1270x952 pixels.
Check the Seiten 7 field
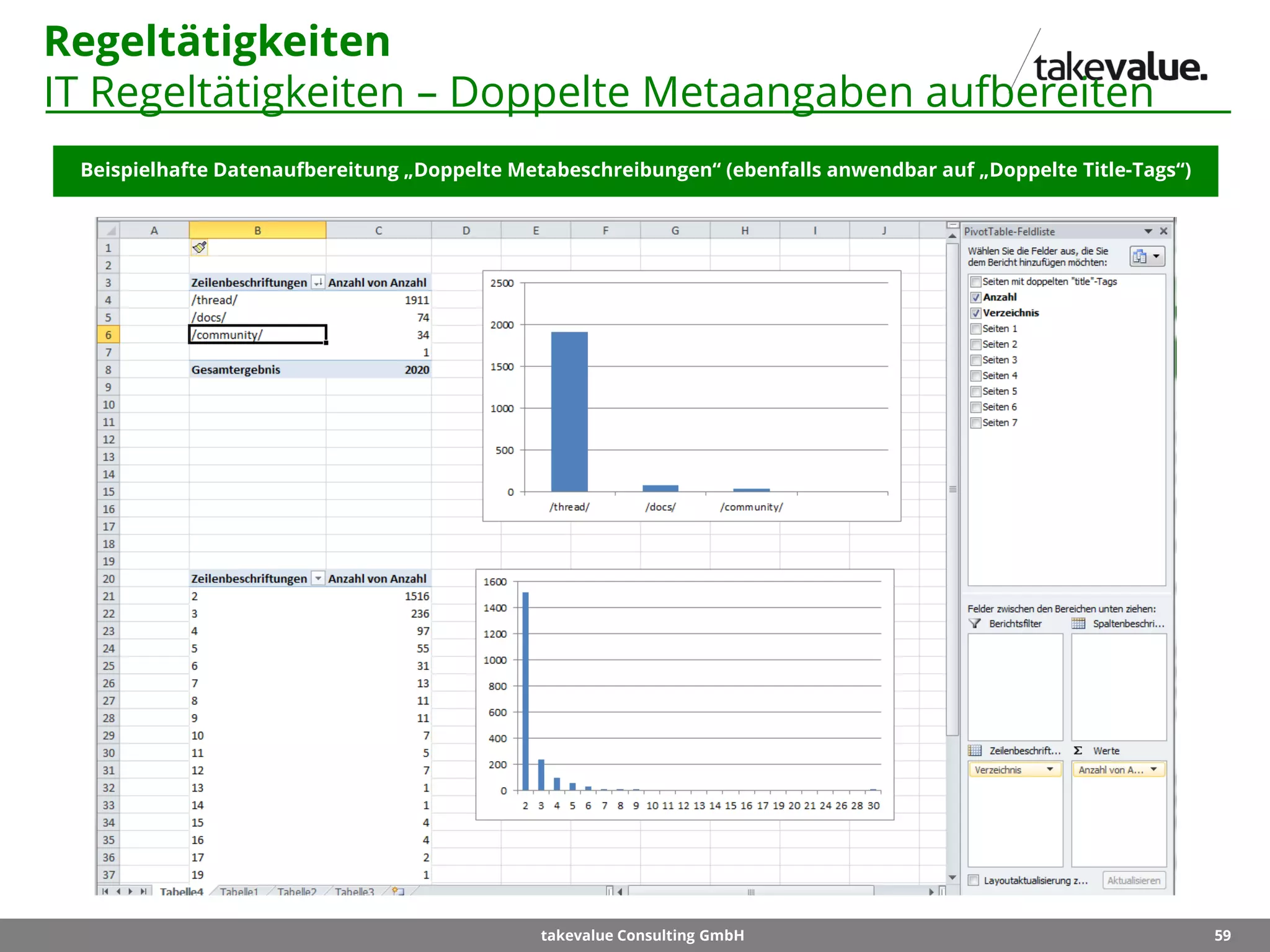975,423
